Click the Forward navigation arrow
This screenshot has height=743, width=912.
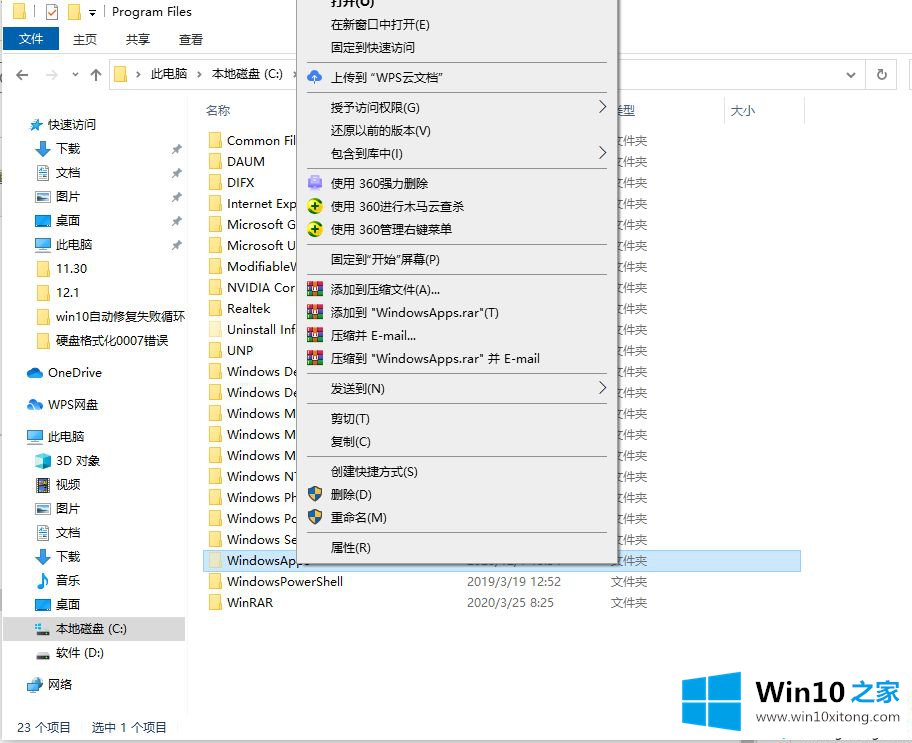52,74
